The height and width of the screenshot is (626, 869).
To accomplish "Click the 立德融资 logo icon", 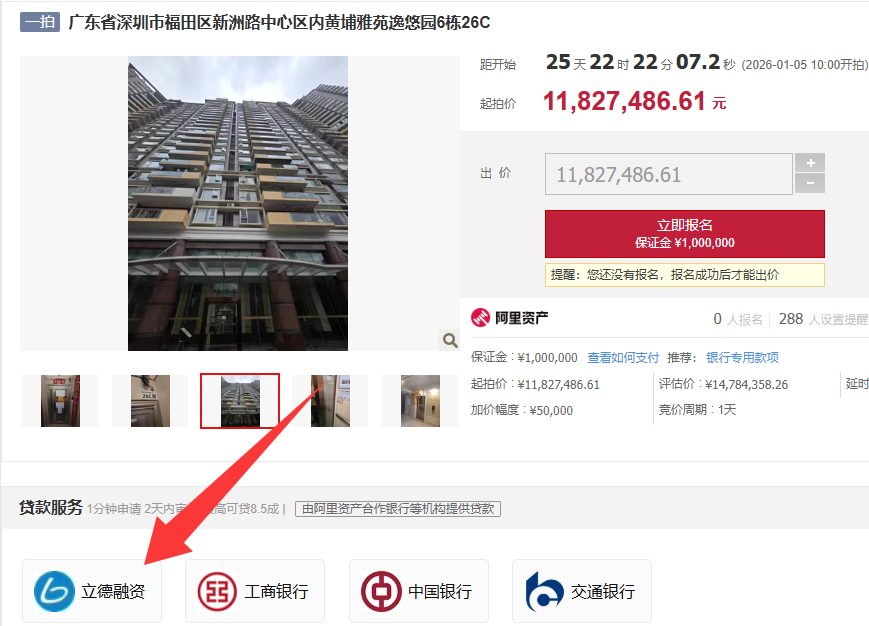I will pyautogui.click(x=54, y=591).
